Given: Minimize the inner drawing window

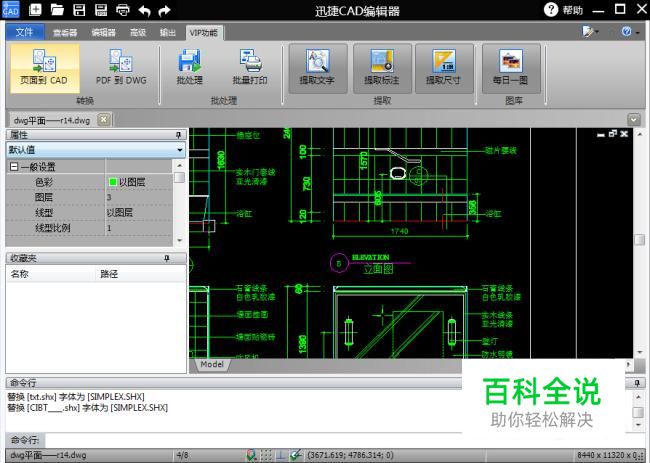Looking at the screenshot, I should (x=601, y=134).
